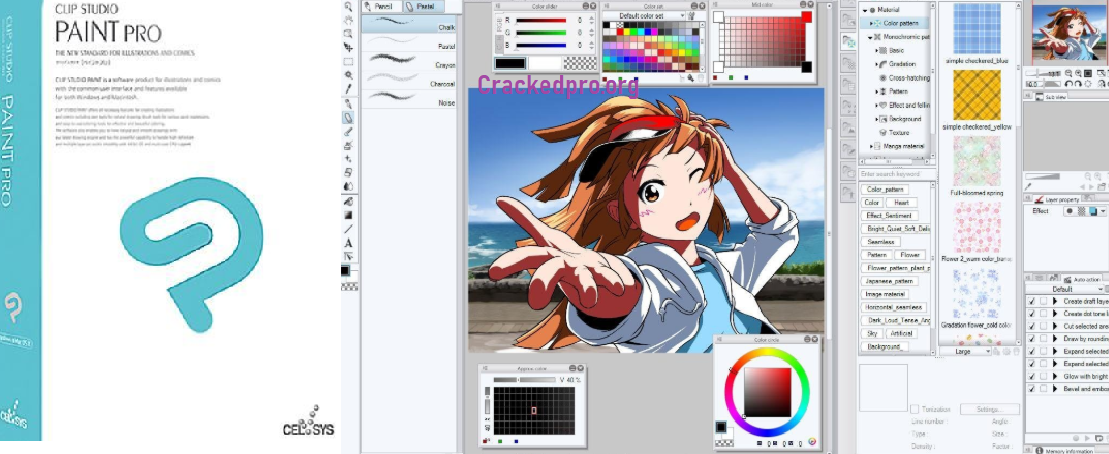Select the simple checkered_blue material thumbnail
Image resolution: width=1109 pixels, height=454 pixels.
coord(977,28)
